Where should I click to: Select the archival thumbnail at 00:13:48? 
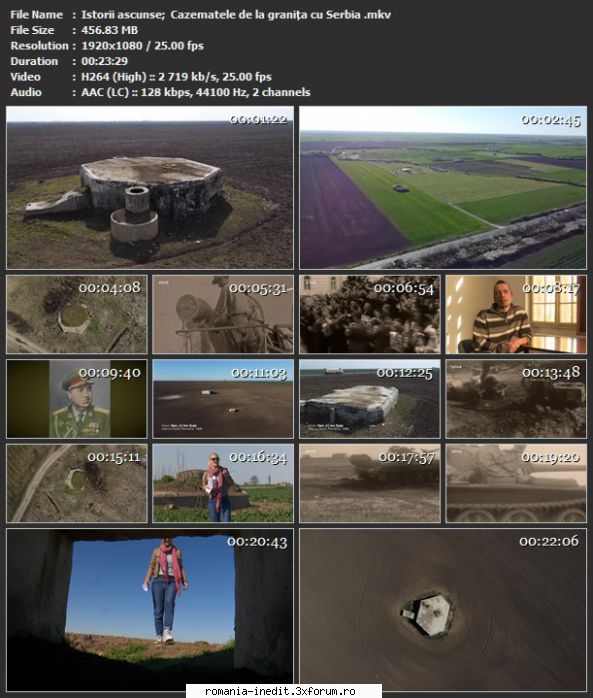516,399
